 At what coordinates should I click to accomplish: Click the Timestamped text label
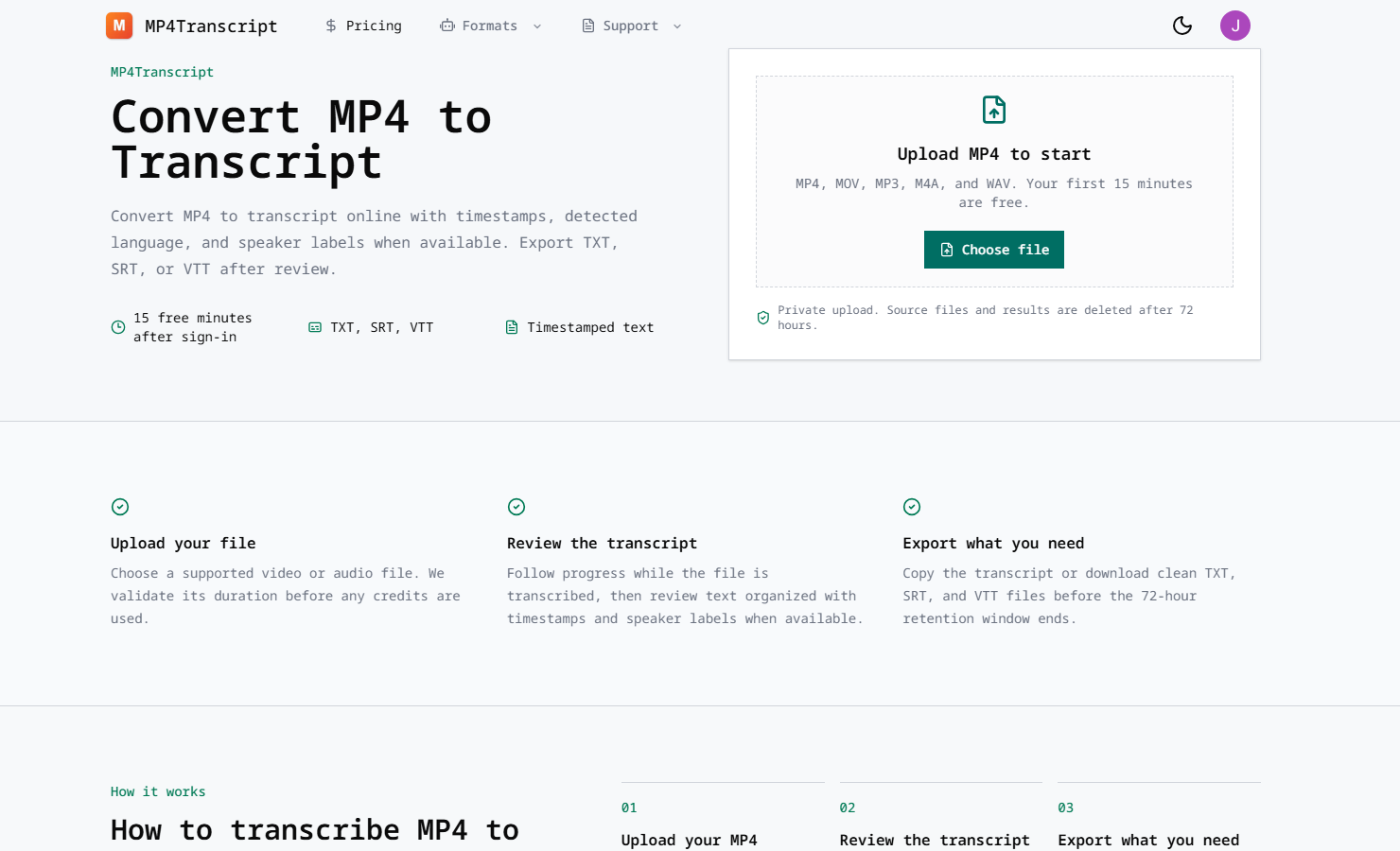click(x=590, y=327)
